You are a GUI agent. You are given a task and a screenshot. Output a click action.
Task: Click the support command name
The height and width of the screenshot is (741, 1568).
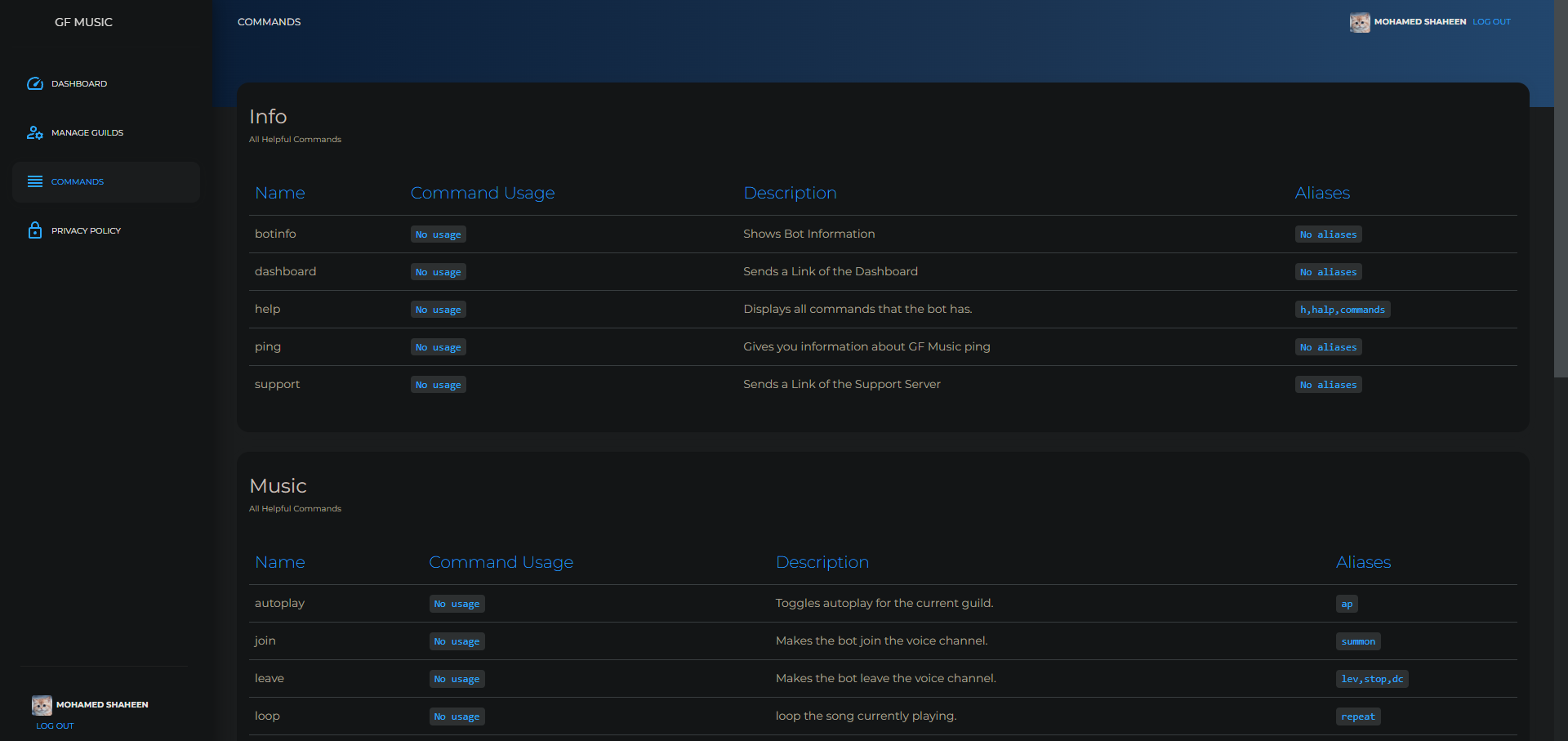coord(277,384)
